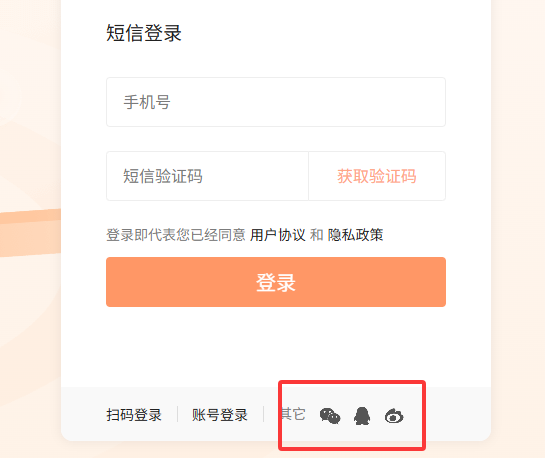Click the peach background outside the login card
This screenshot has width=545, height=458.
[x=518, y=208]
